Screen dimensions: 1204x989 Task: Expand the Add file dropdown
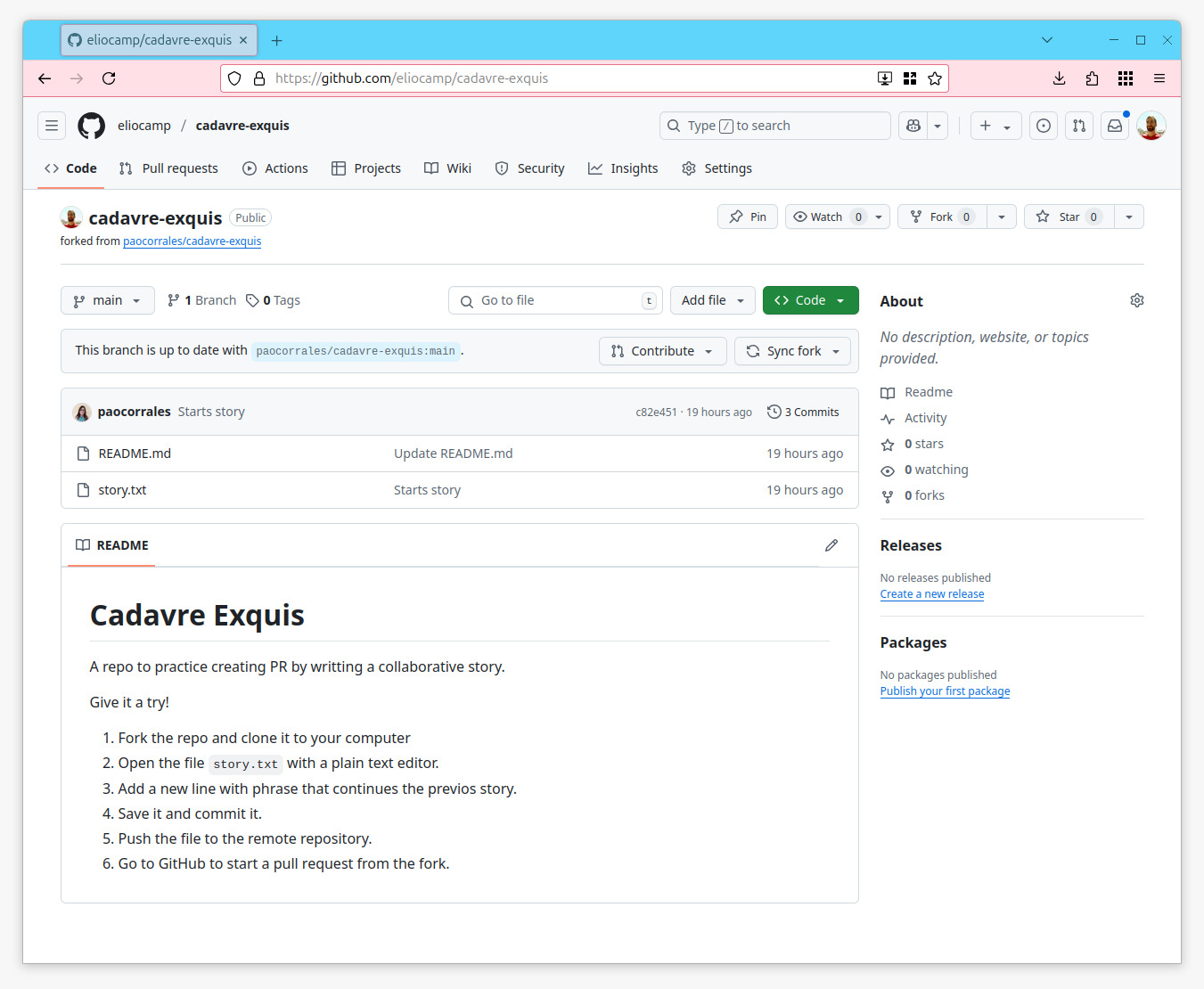pyautogui.click(x=713, y=300)
